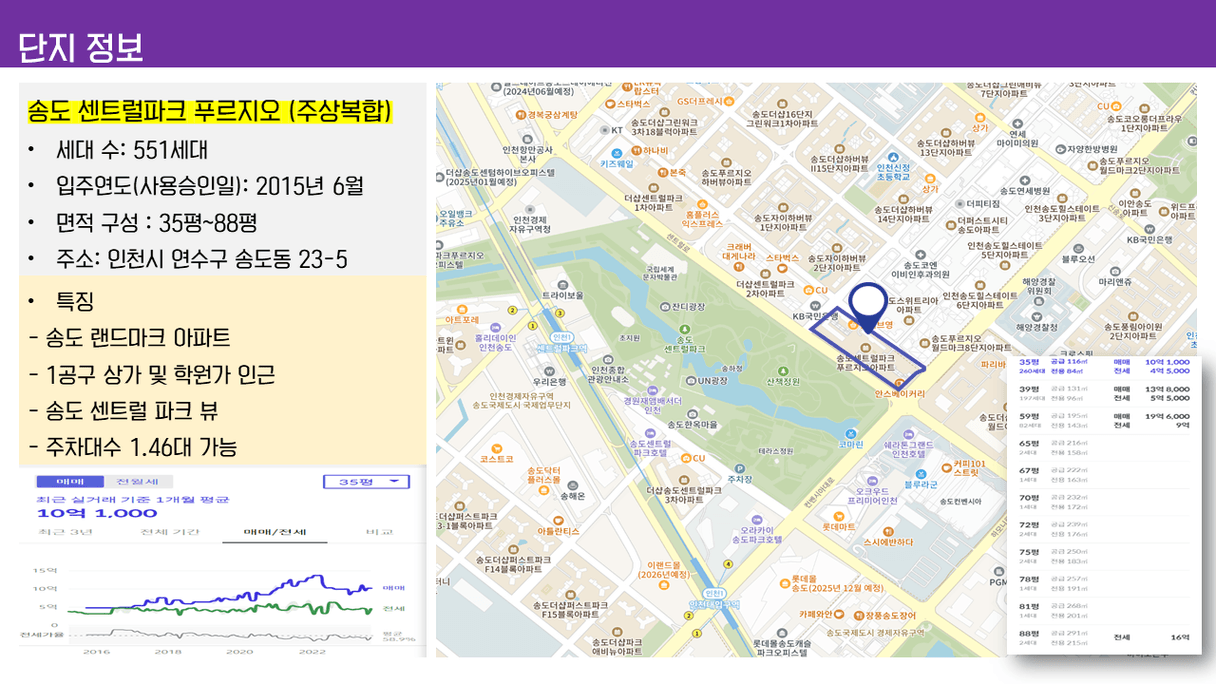Select the 최근 3년 chart tab
The width and height of the screenshot is (1216, 684).
pos(64,532)
